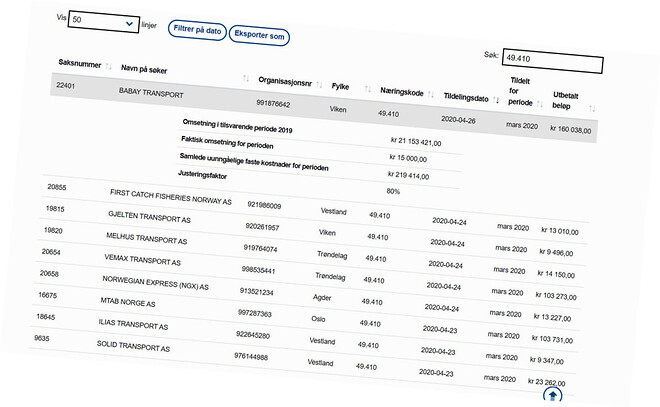660x407 pixels.
Task: Click value kr 15 000,00
Action: point(408,158)
